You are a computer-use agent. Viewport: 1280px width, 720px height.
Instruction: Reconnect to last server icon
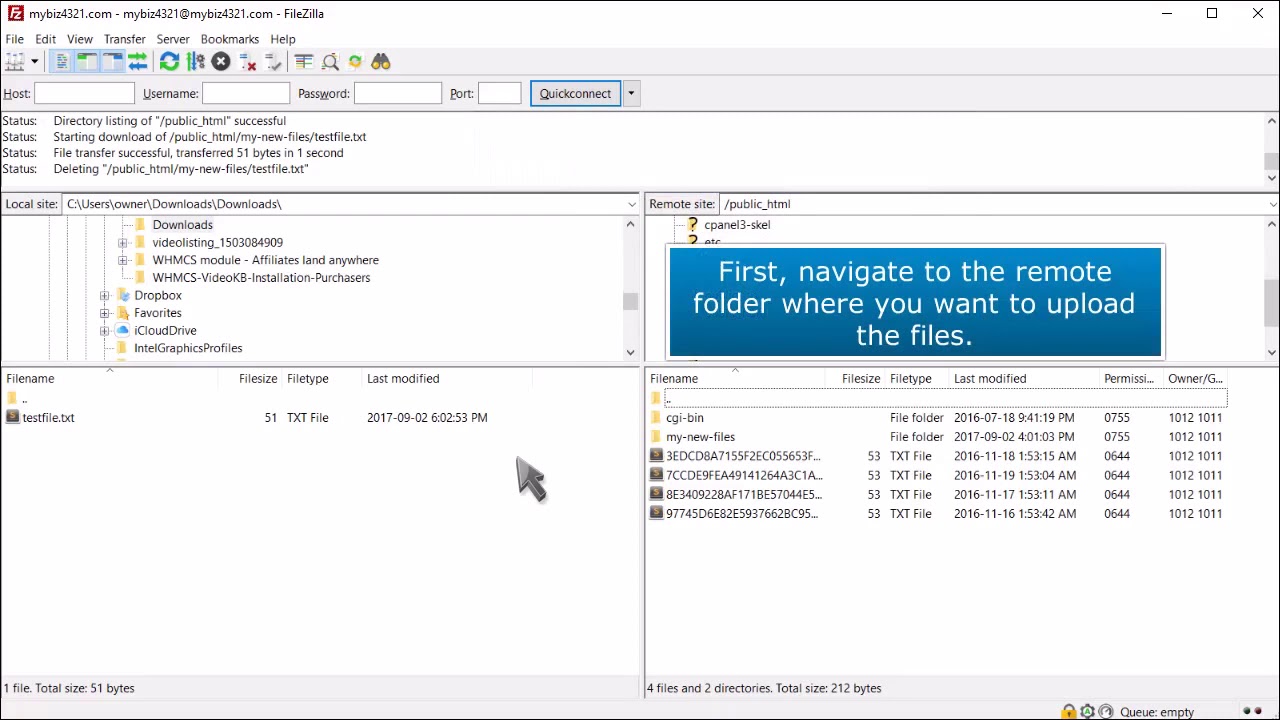point(273,62)
